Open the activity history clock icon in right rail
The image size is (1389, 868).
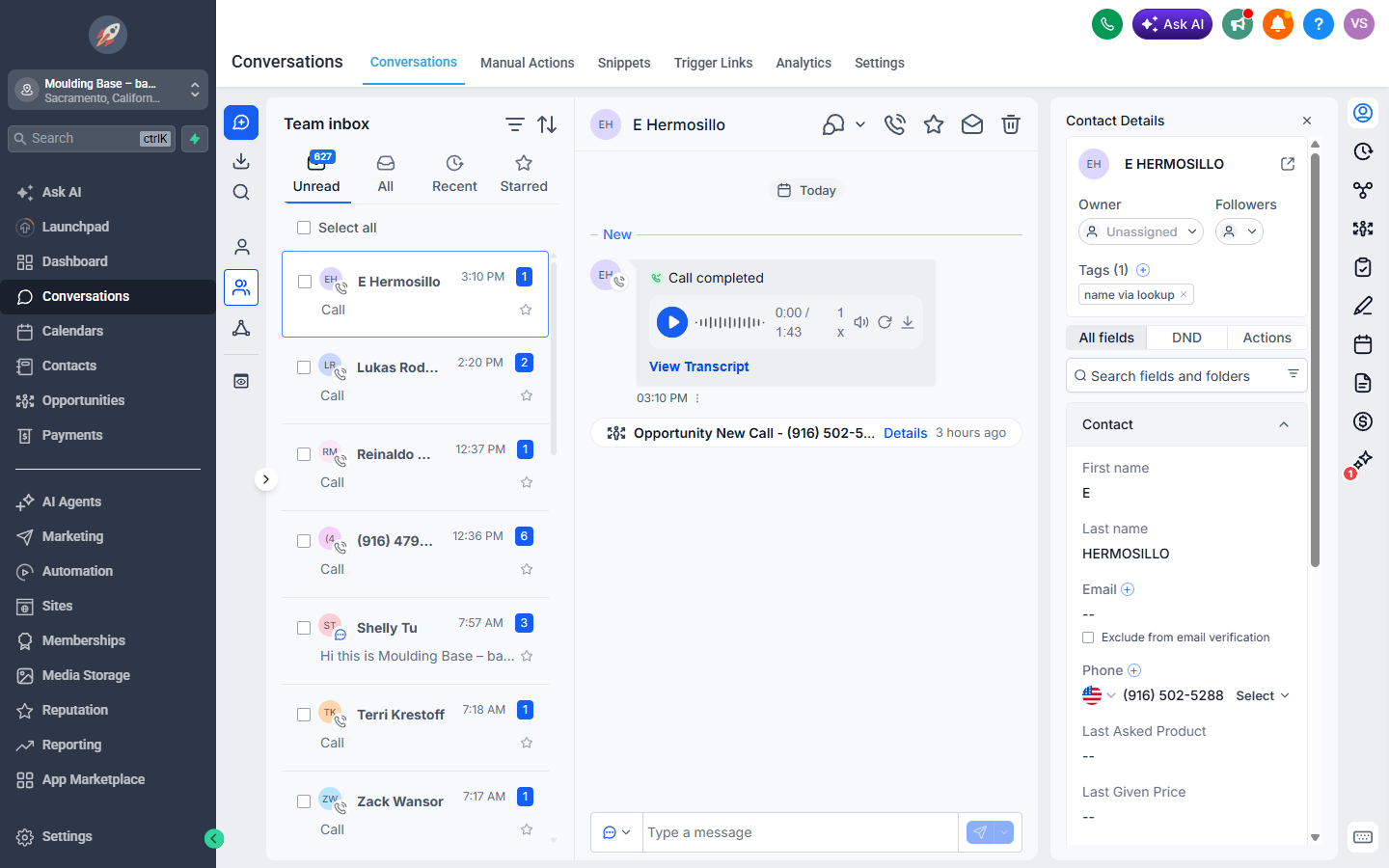[1363, 151]
